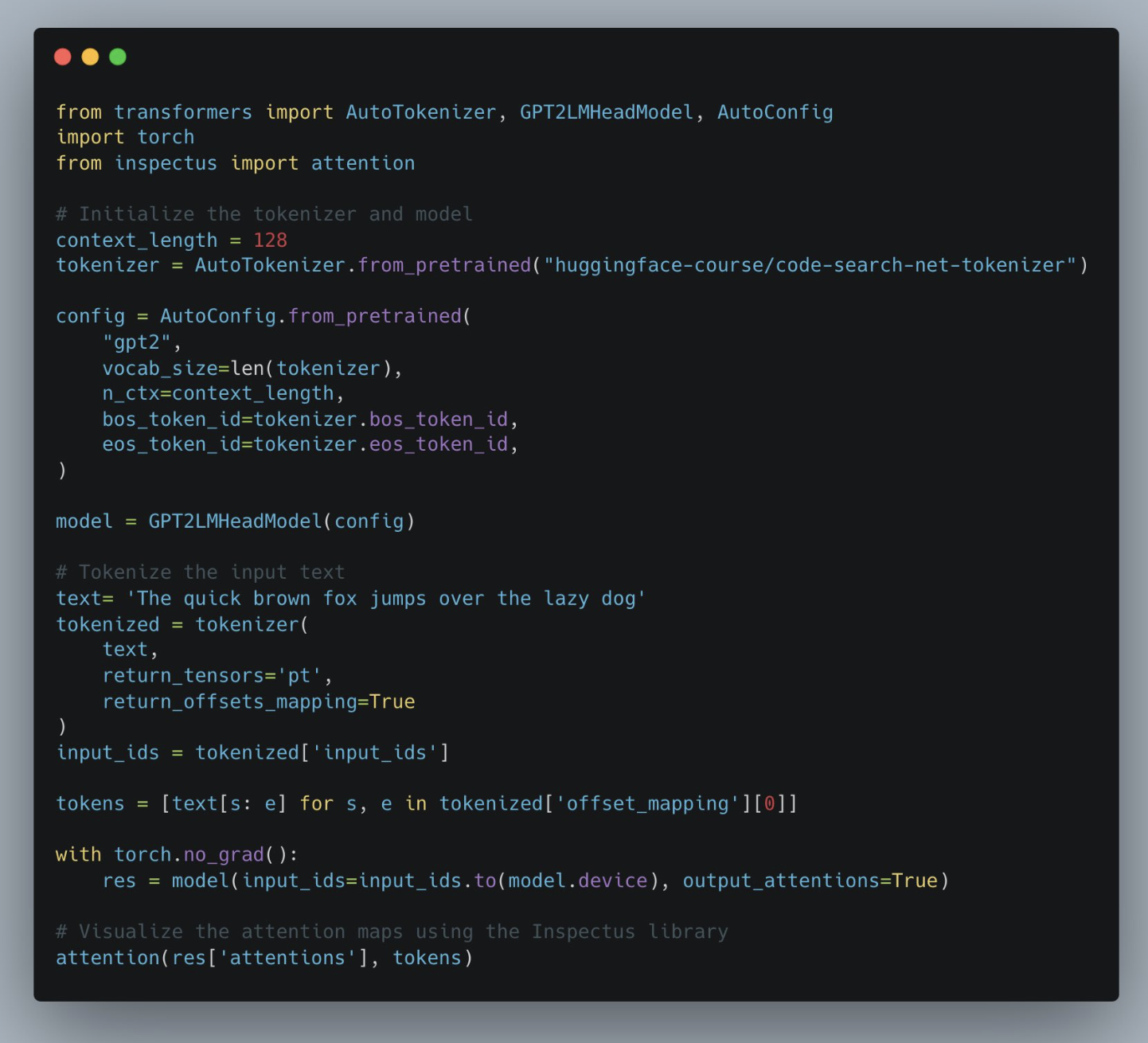
Task: Select the vocab_size parameter line
Action: [x=251, y=367]
